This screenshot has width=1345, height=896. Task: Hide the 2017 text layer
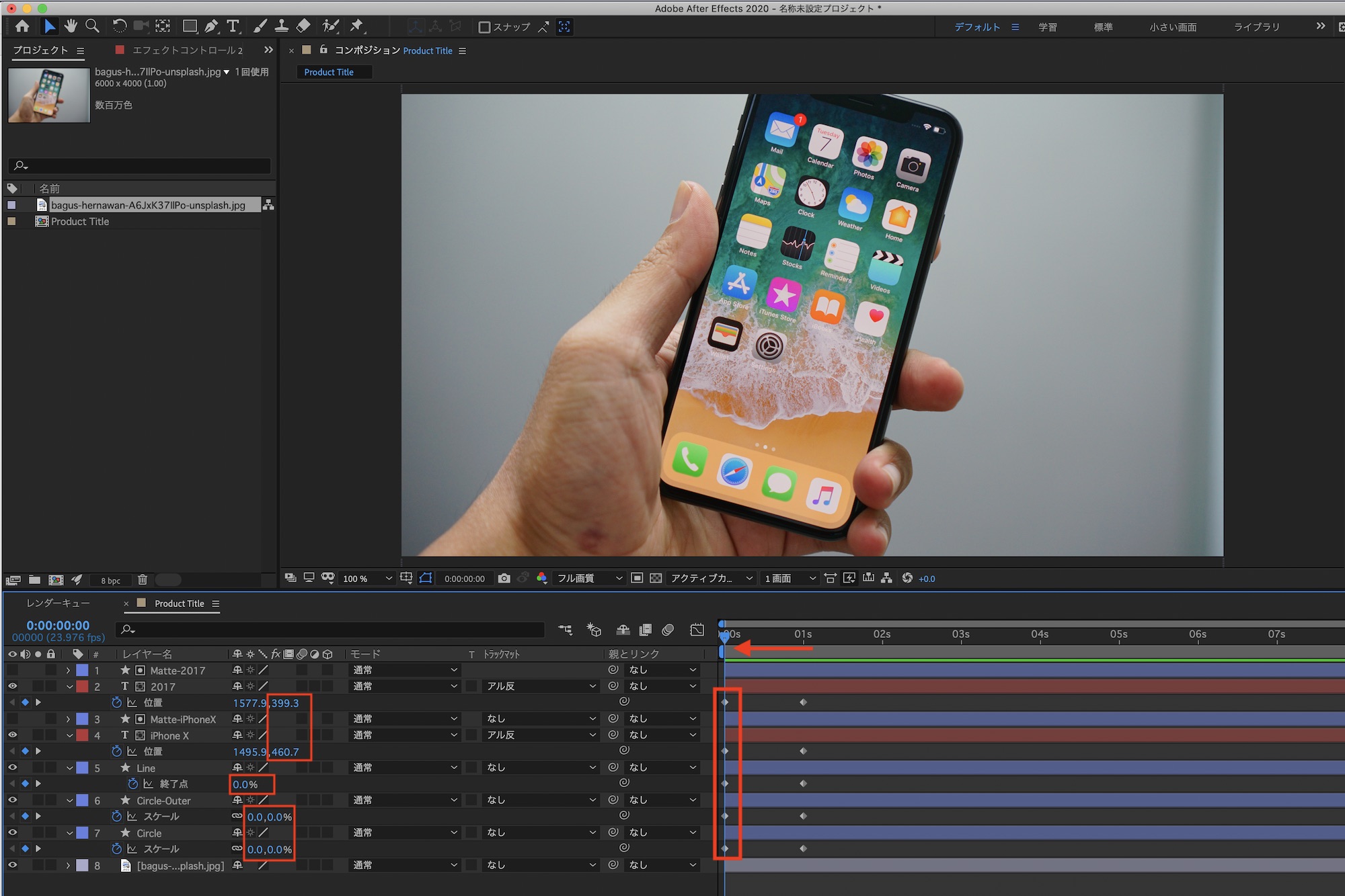tap(12, 686)
